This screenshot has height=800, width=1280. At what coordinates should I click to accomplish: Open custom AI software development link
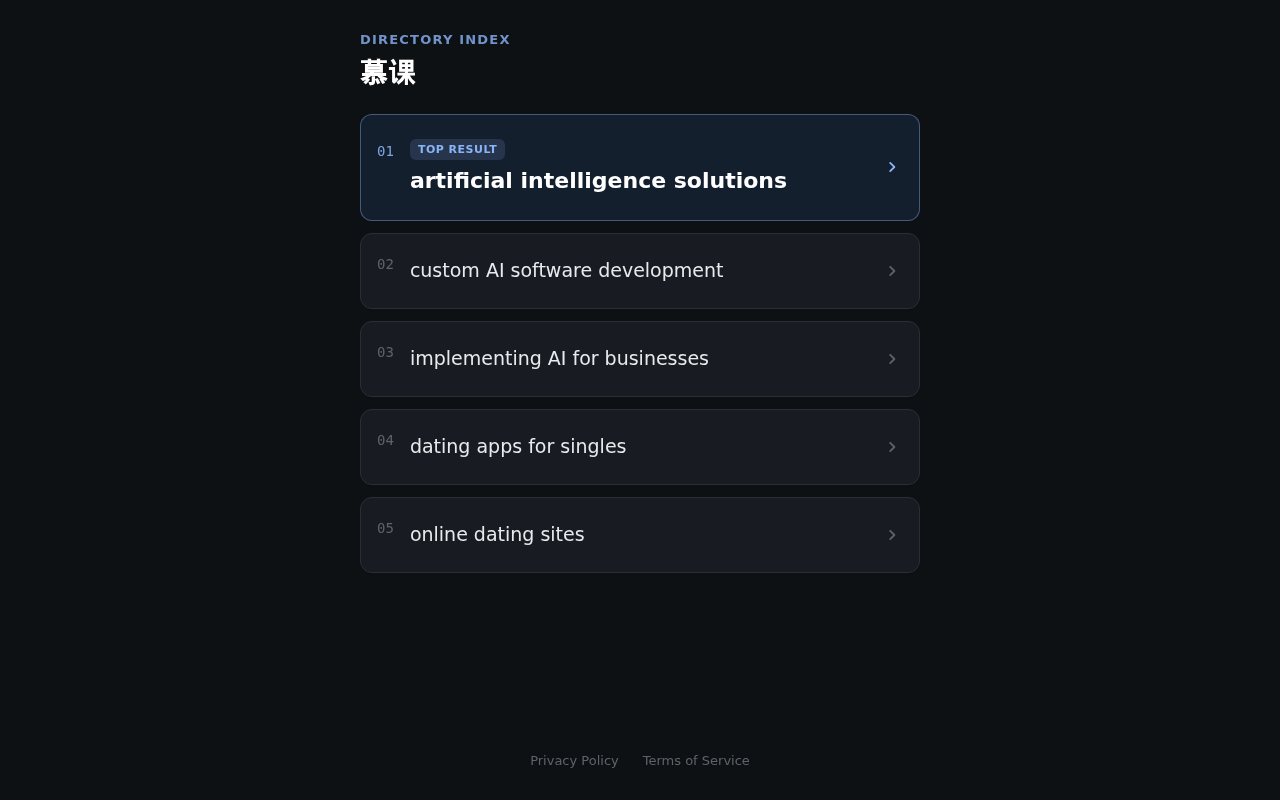tap(640, 271)
